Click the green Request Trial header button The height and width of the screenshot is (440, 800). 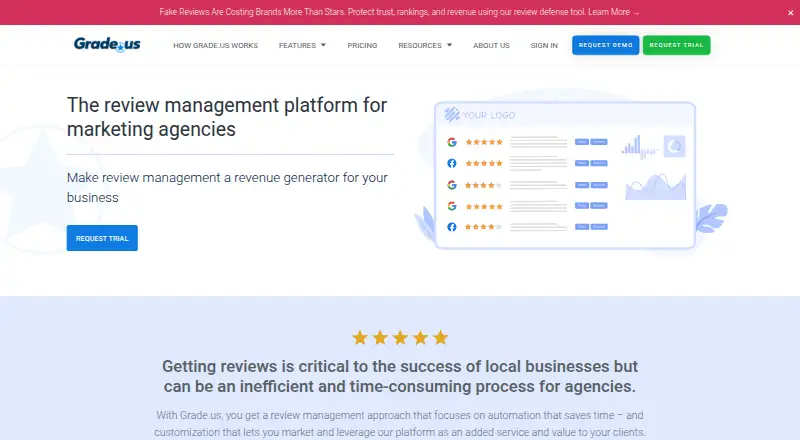click(x=677, y=45)
